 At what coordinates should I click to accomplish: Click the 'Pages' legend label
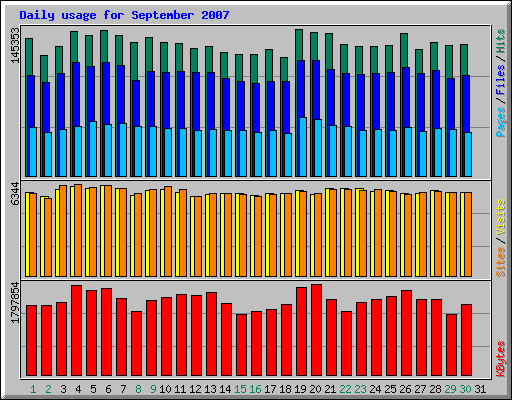(x=501, y=122)
